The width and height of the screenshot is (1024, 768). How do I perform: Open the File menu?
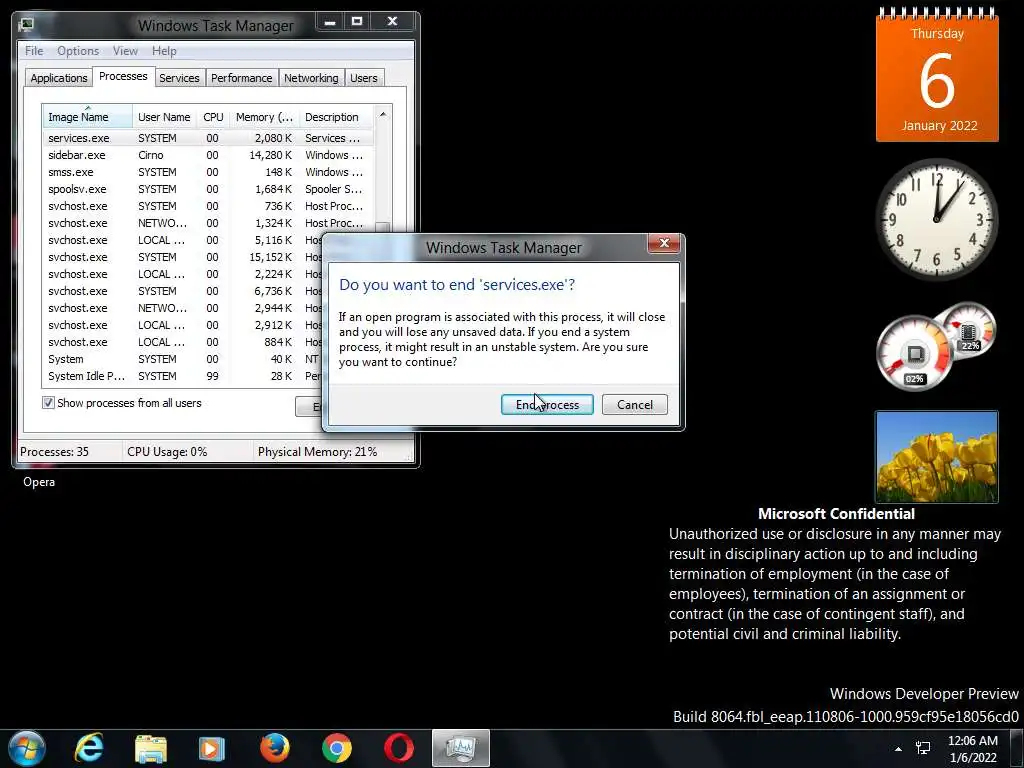pyautogui.click(x=34, y=51)
